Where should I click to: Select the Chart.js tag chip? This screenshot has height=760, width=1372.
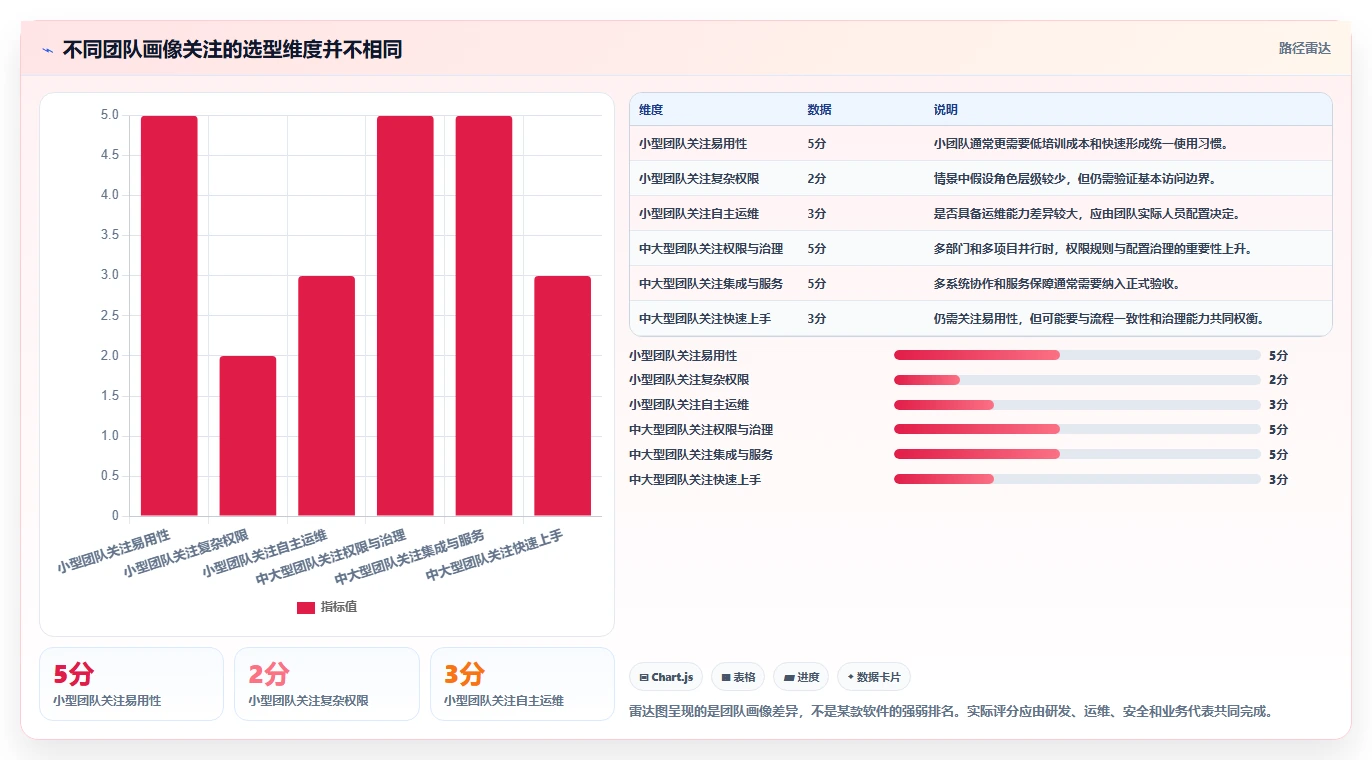[666, 677]
